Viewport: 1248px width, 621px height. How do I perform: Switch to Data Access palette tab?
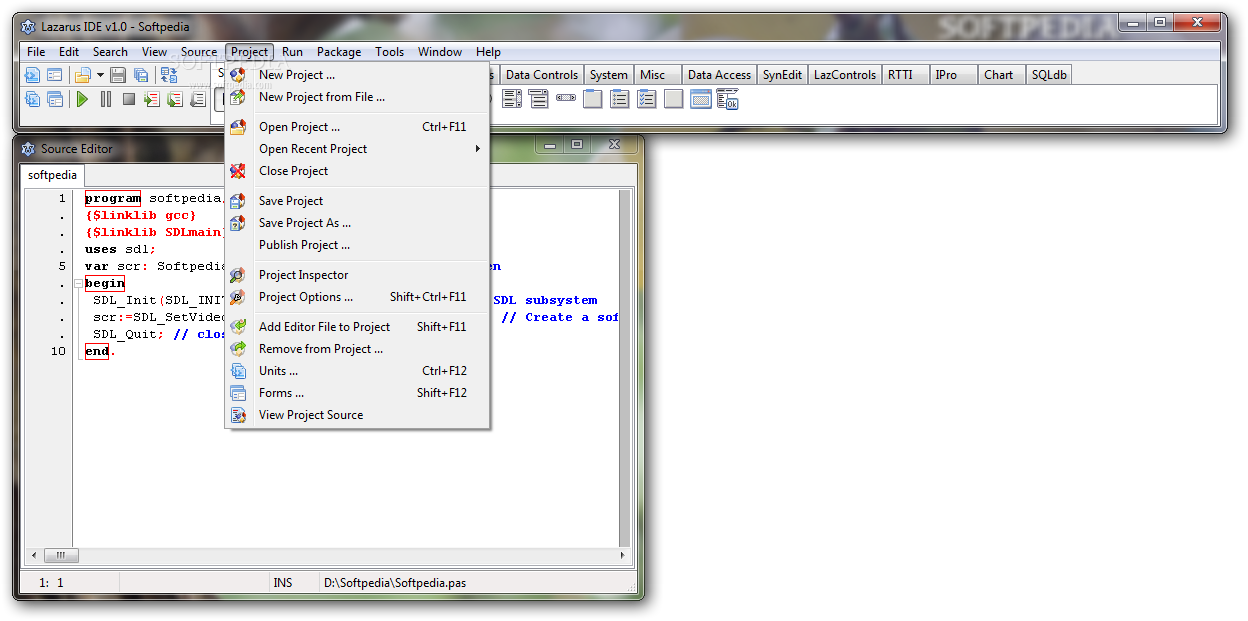pyautogui.click(x=719, y=75)
